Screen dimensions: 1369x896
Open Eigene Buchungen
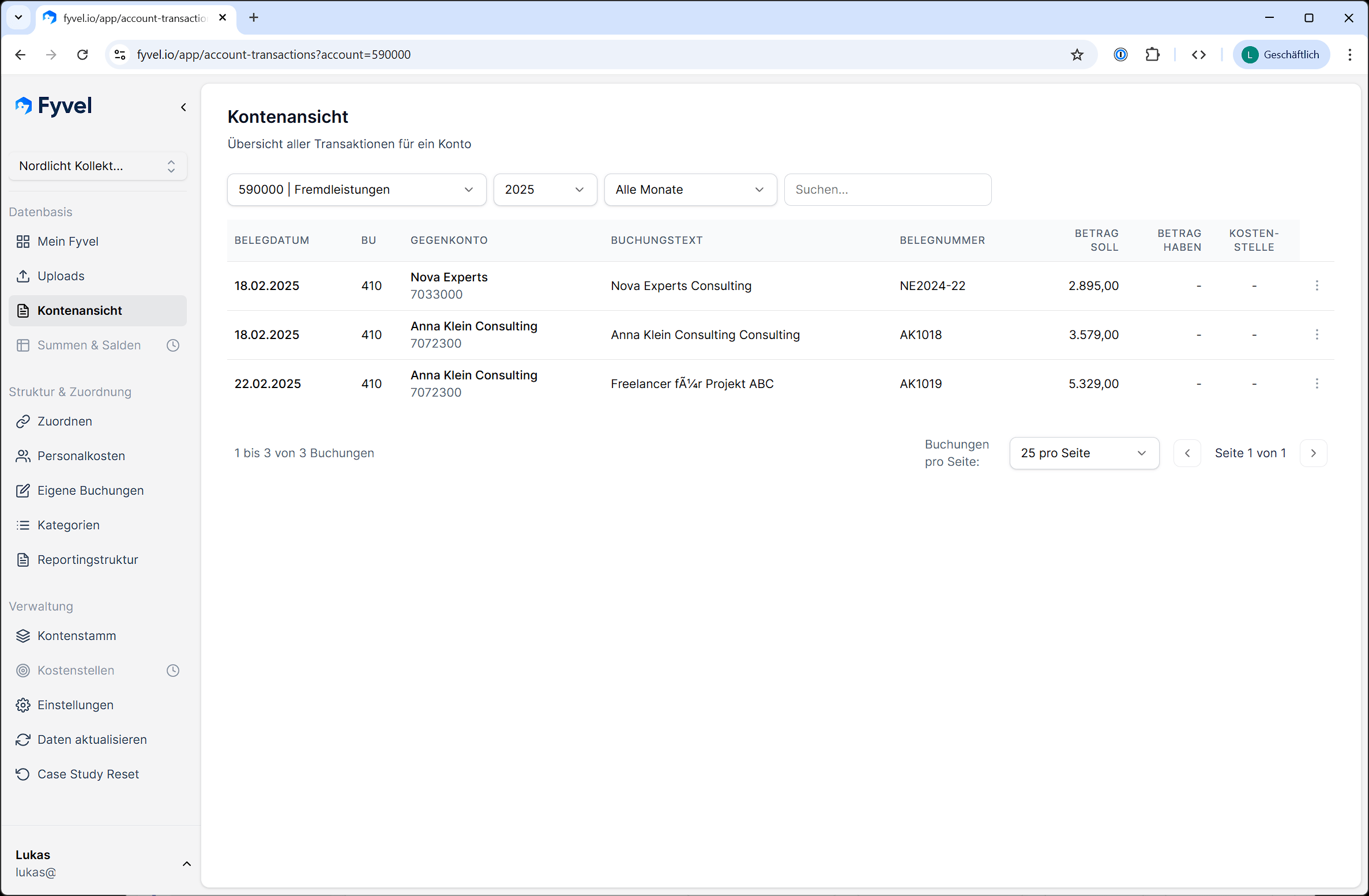[x=97, y=491]
